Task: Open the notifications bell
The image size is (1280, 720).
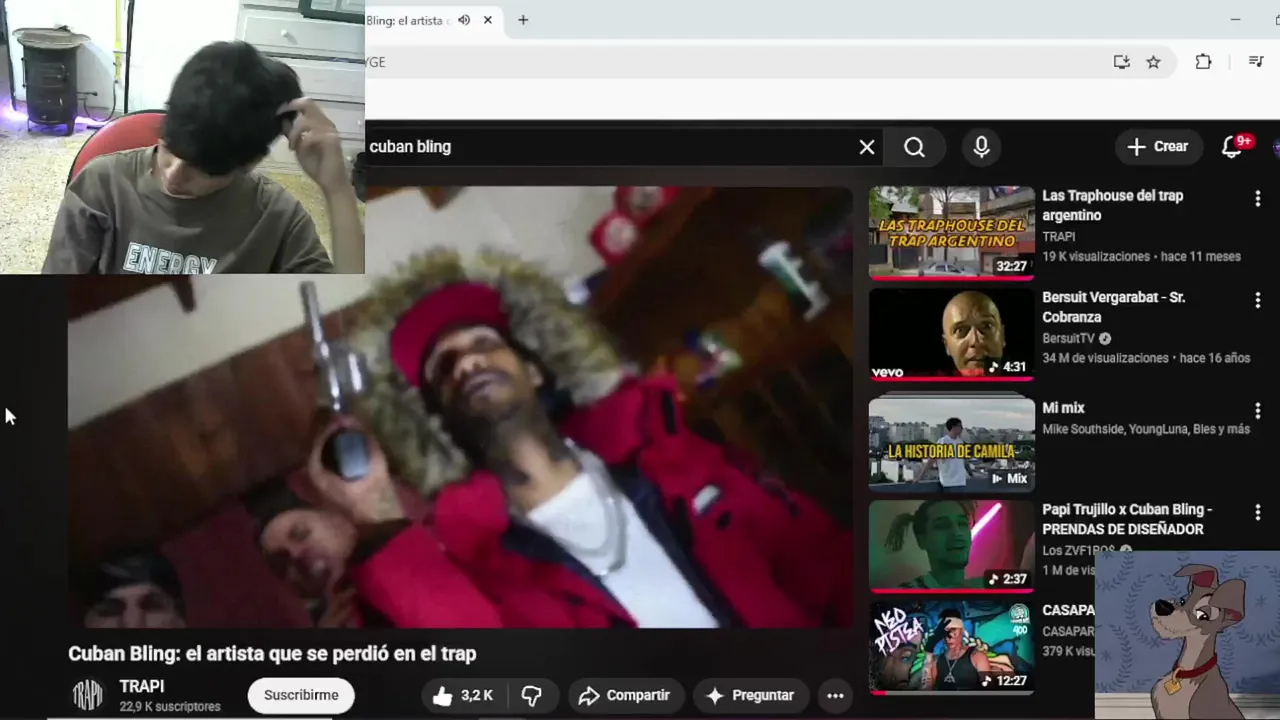Action: (1232, 147)
